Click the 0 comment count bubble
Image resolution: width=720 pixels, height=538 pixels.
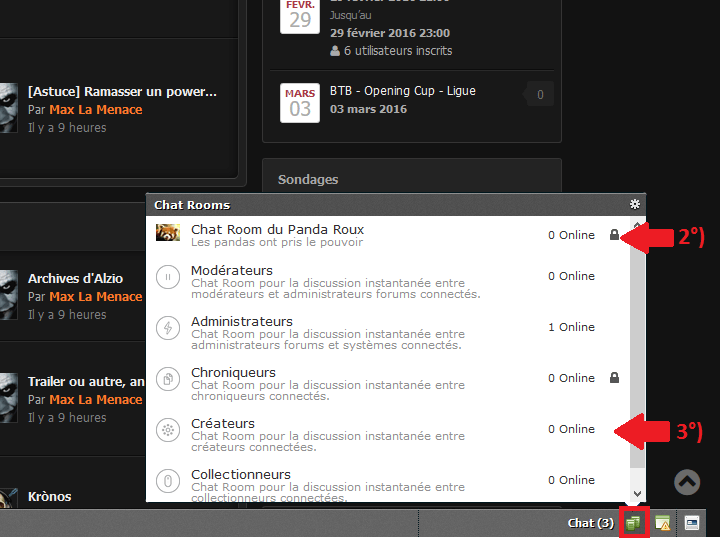[x=540, y=94]
